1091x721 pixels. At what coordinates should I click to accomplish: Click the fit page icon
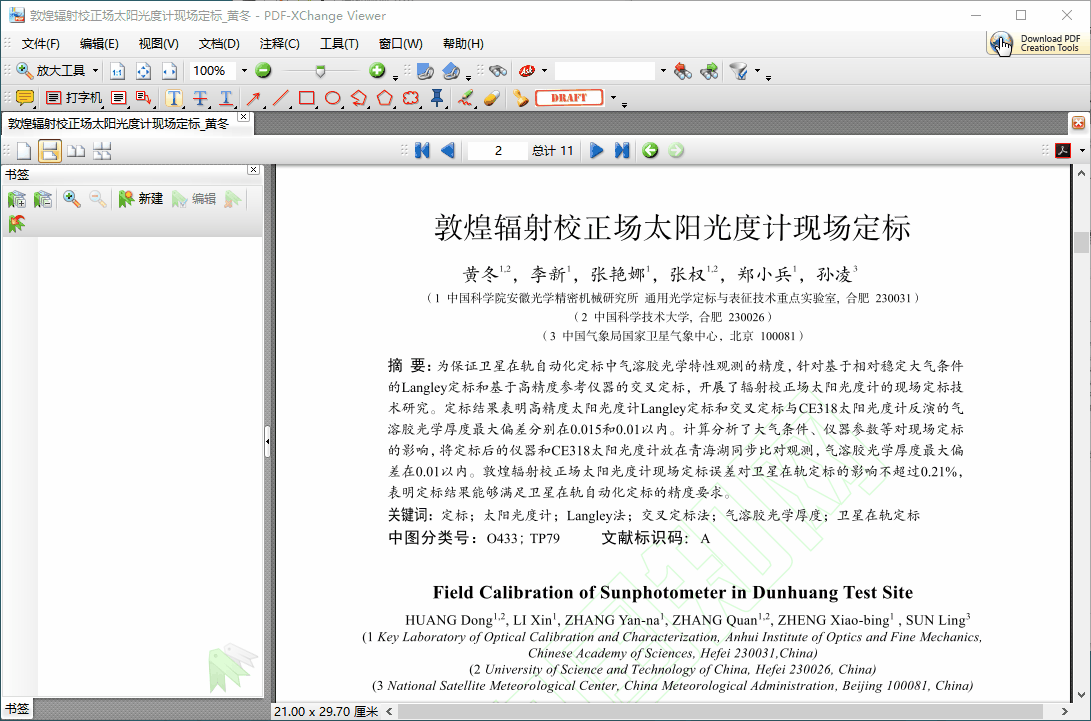143,71
